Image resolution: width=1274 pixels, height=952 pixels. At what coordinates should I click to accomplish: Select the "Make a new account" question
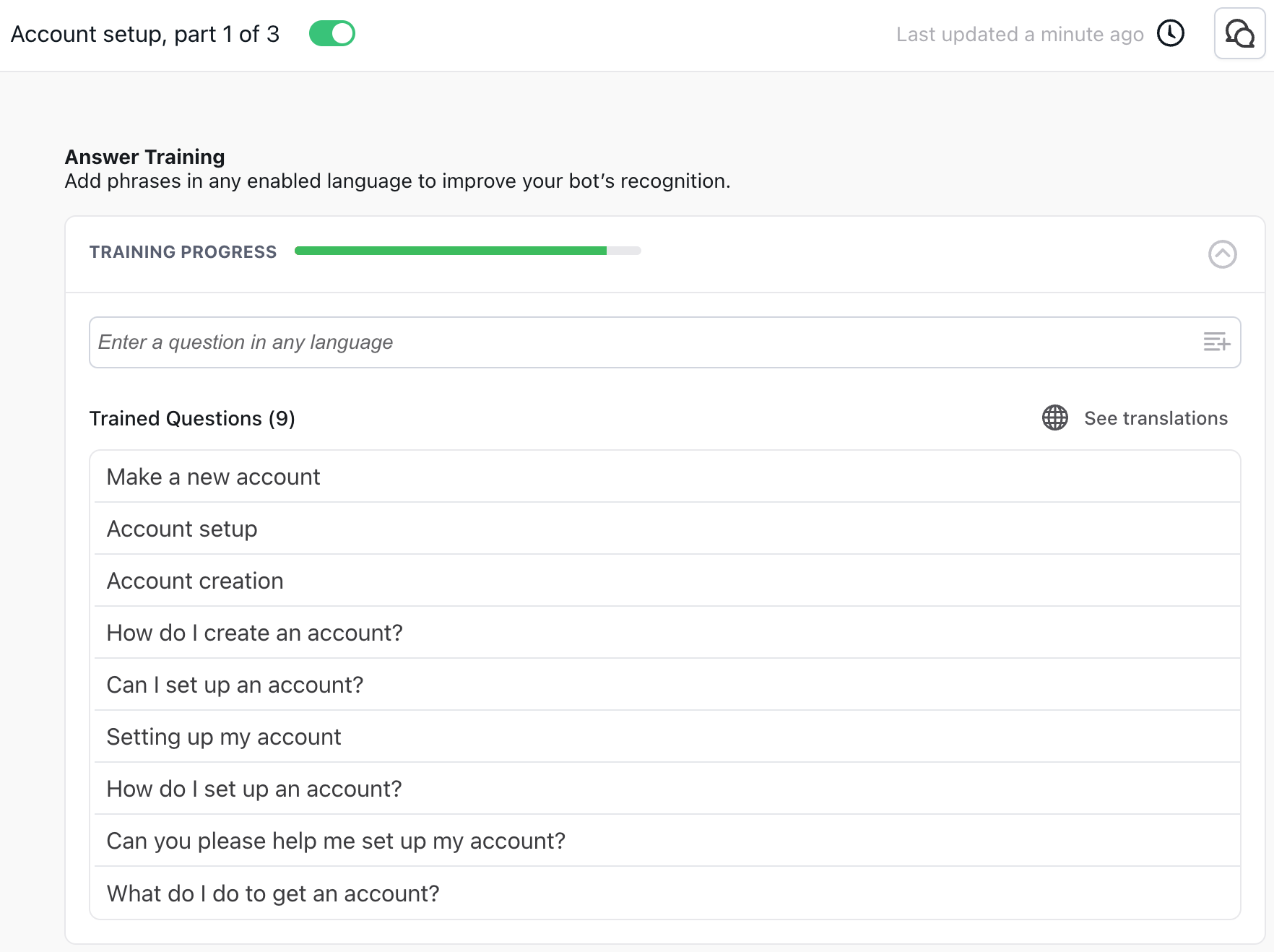(x=213, y=477)
